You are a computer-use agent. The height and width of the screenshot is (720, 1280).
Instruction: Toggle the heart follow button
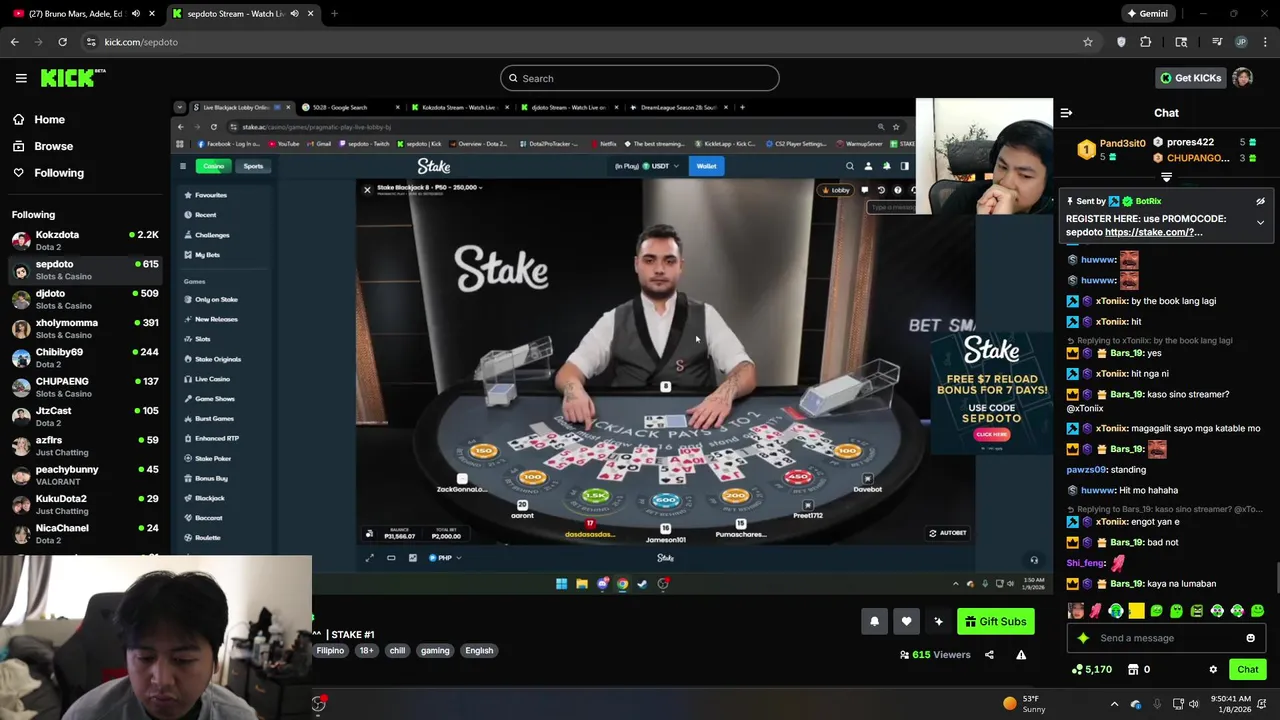click(x=906, y=621)
